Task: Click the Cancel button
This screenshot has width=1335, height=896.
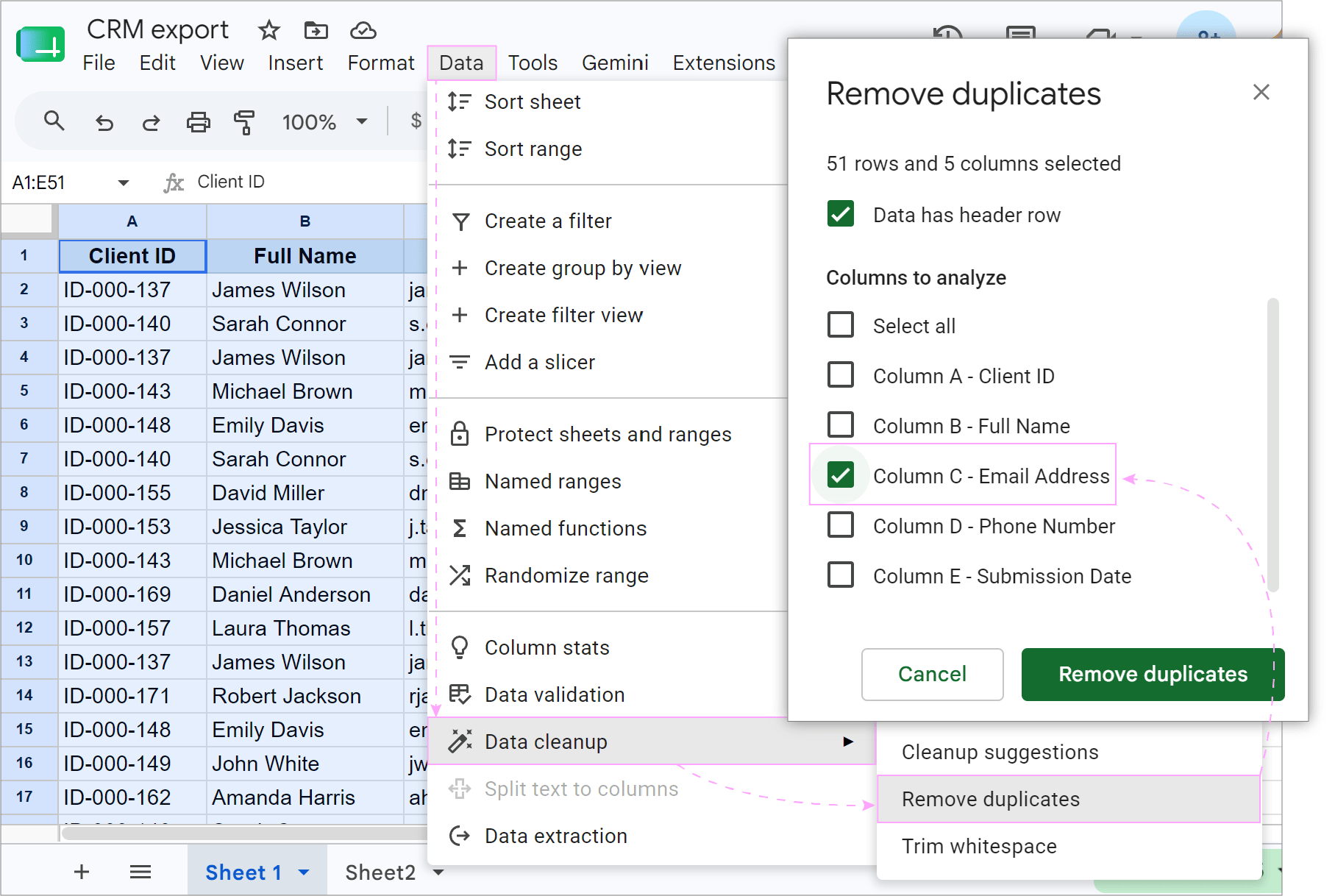Action: click(932, 674)
